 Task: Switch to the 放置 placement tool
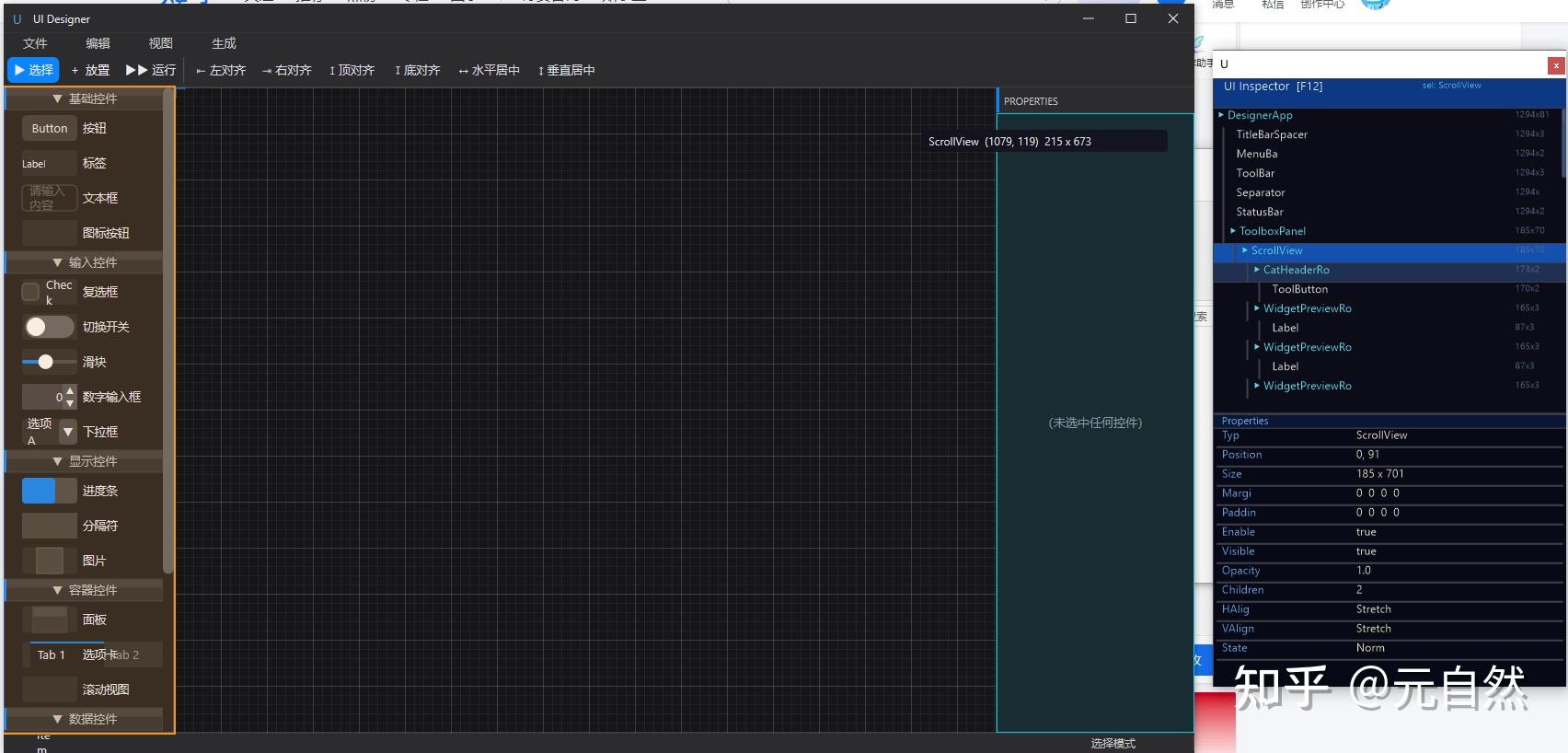pyautogui.click(x=90, y=70)
